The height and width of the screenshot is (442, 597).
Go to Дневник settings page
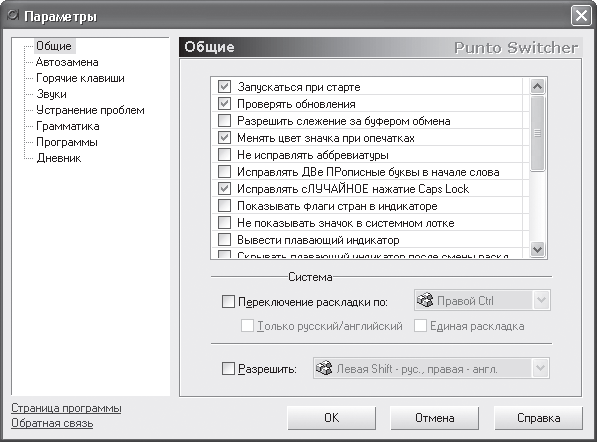click(59, 158)
